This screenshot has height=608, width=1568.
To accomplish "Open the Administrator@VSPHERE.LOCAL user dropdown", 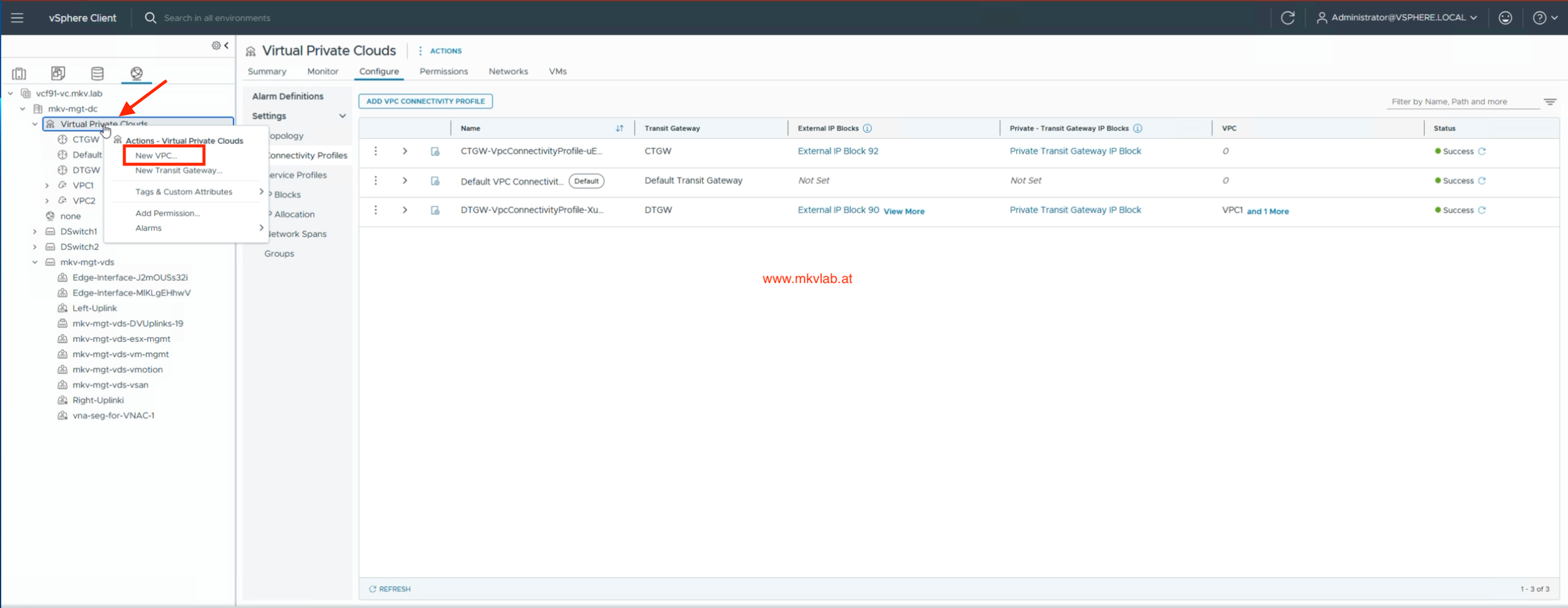I will point(1396,18).
